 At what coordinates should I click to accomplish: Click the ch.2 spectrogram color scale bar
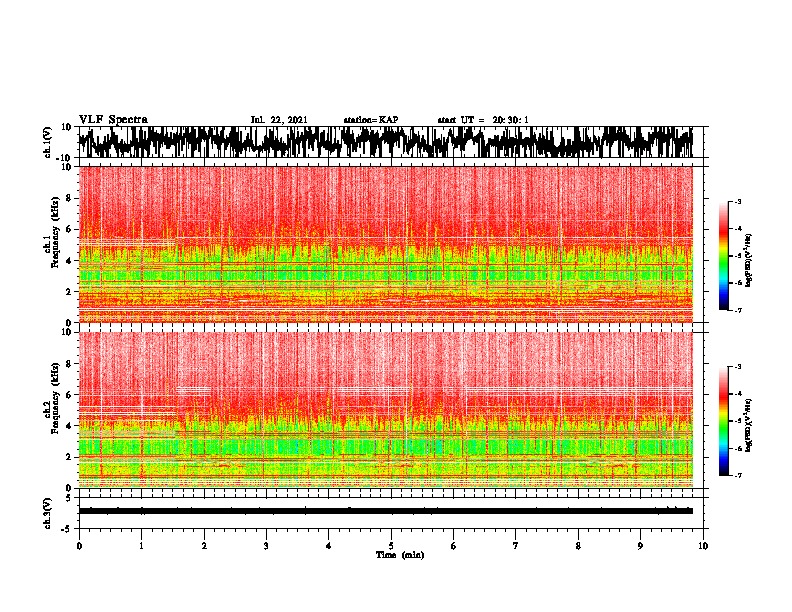pos(723,421)
